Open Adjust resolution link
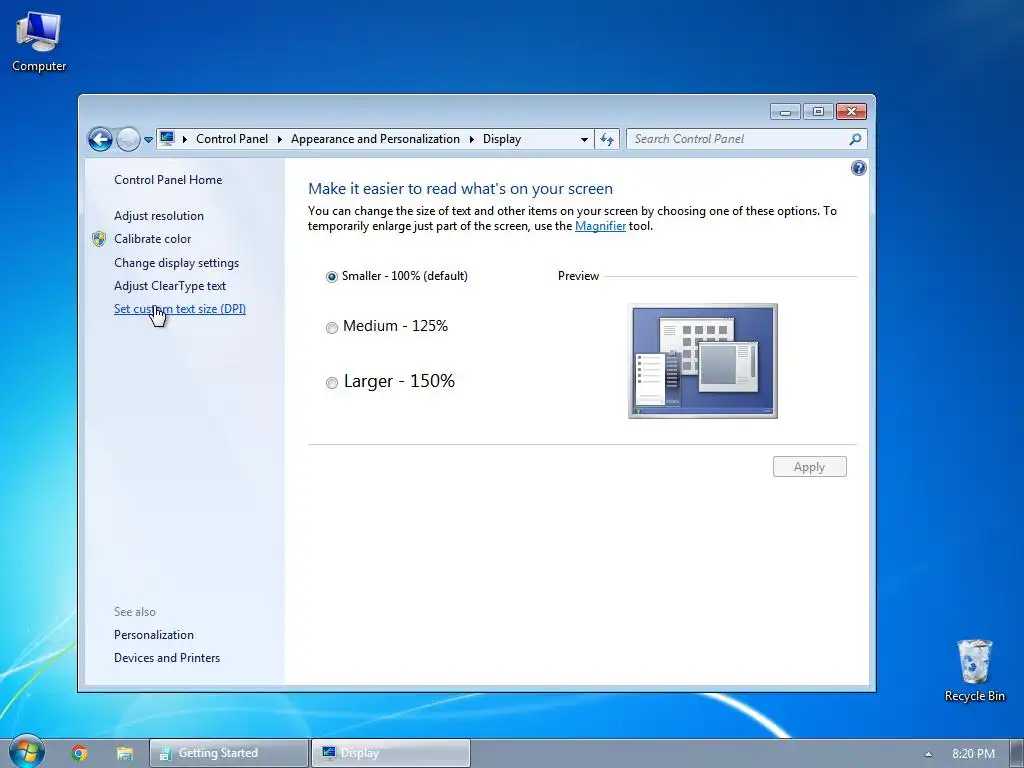The image size is (1024, 768). tap(159, 216)
